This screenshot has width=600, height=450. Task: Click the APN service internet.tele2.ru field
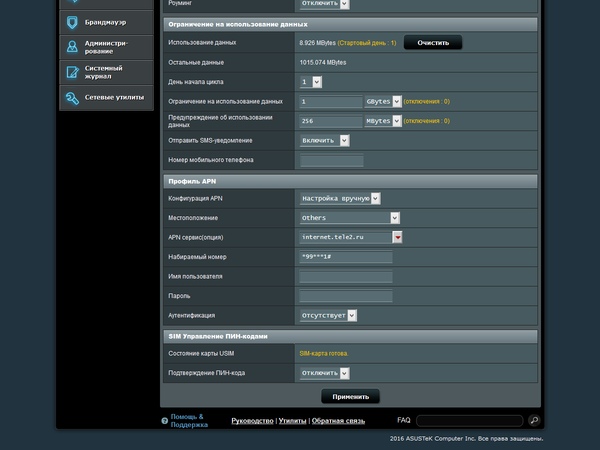(346, 237)
